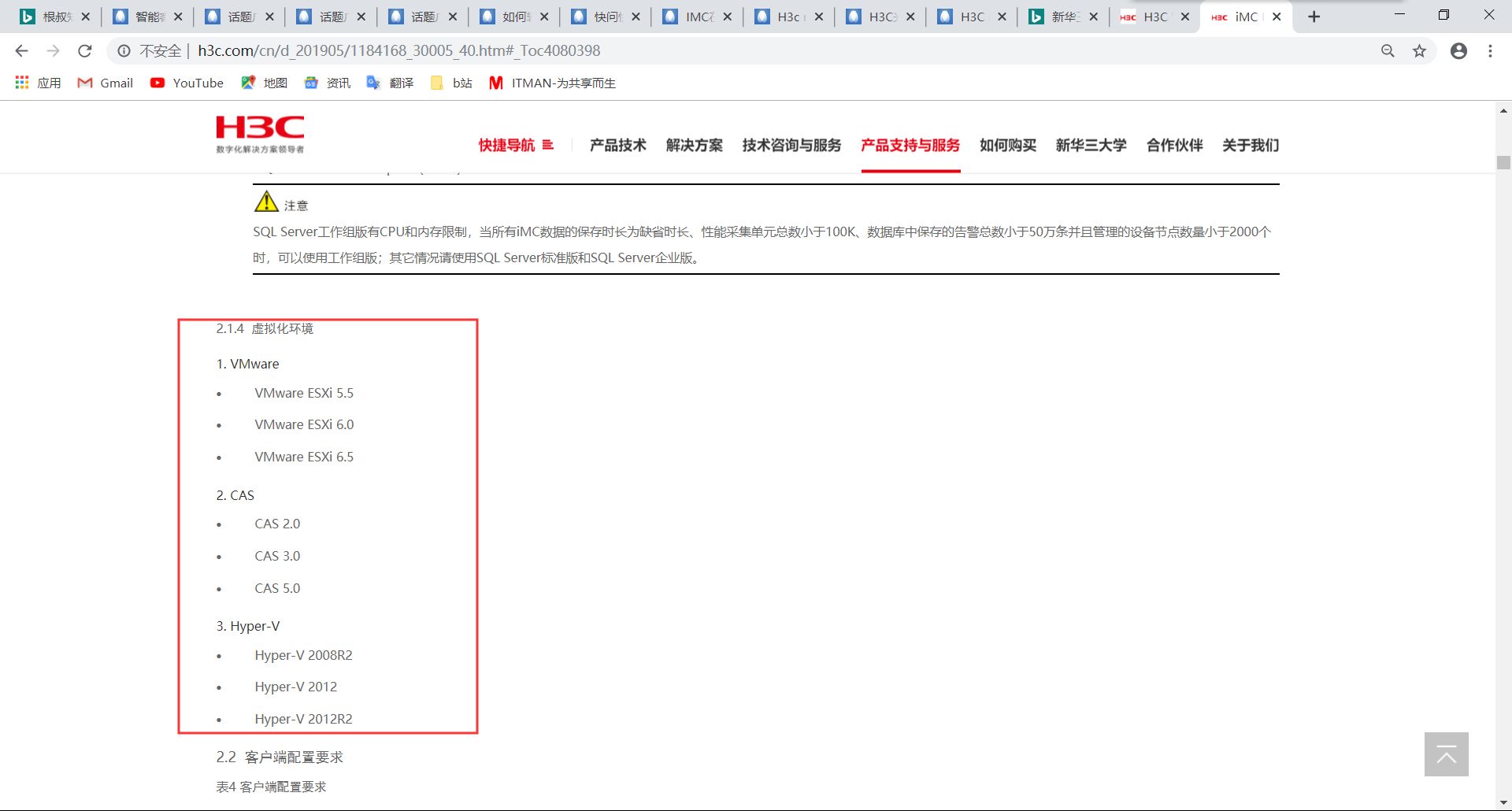Click the text VMware ESXi 5.5
This screenshot has width=1512, height=811.
304,393
